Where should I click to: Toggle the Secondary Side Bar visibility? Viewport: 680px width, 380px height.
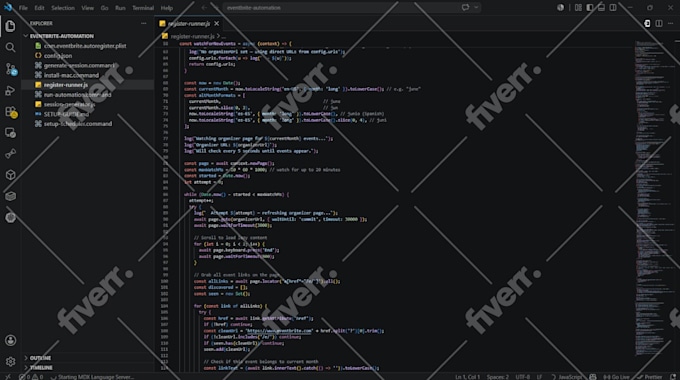(613, 7)
